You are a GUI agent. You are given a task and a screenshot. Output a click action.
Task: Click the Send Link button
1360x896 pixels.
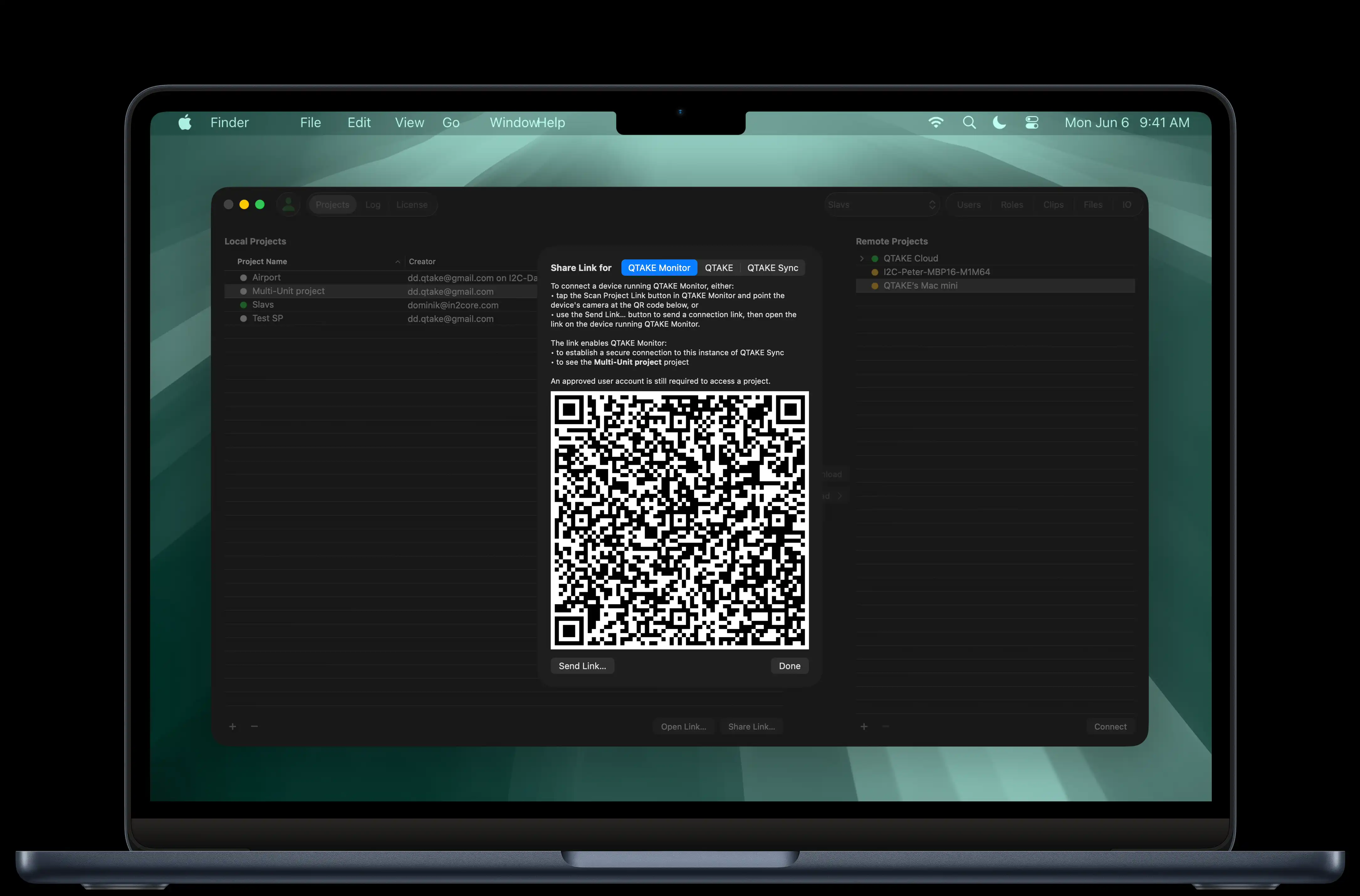[x=582, y=666]
